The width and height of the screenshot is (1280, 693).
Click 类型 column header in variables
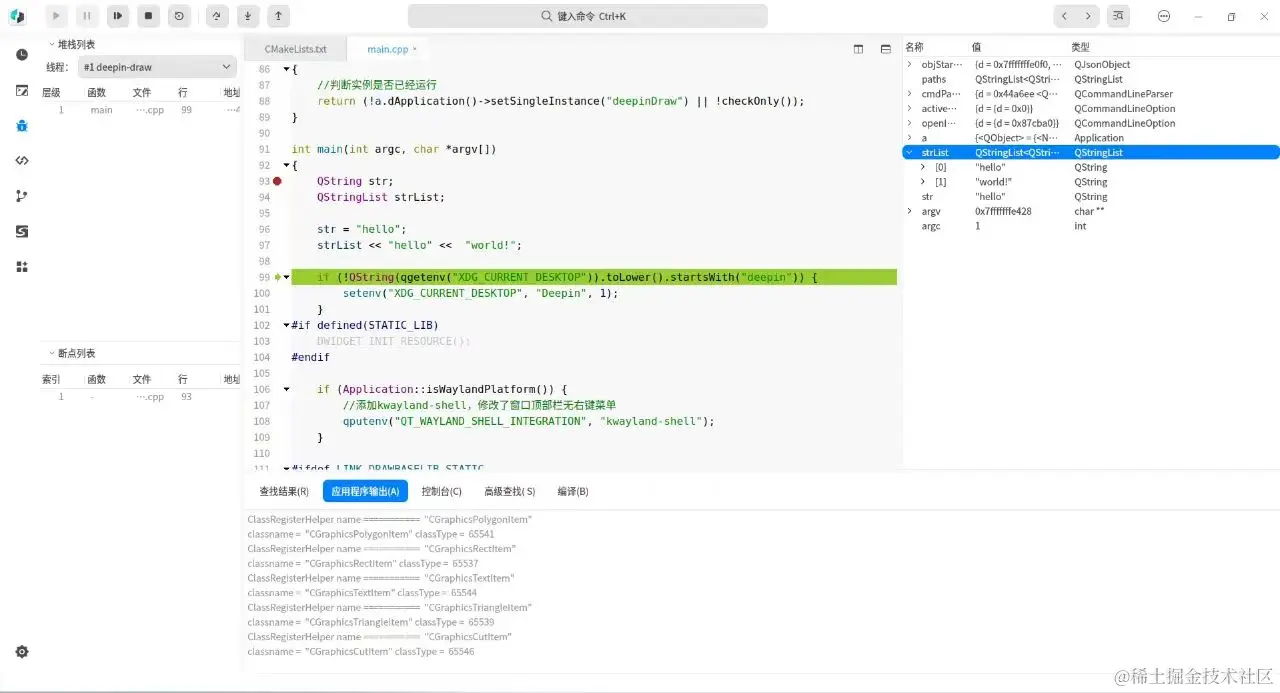(x=1080, y=47)
